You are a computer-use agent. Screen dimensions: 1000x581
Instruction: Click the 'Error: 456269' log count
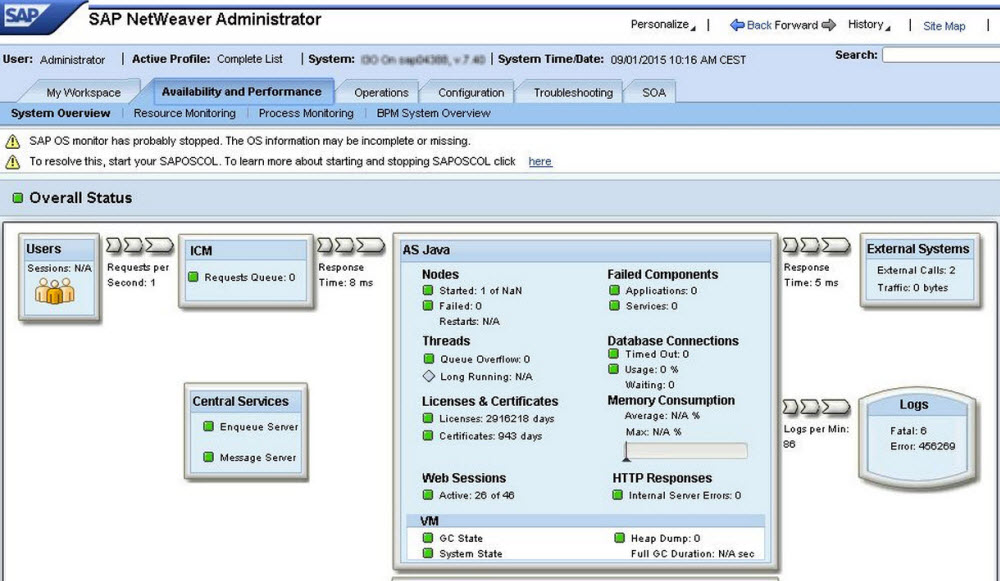tap(923, 446)
